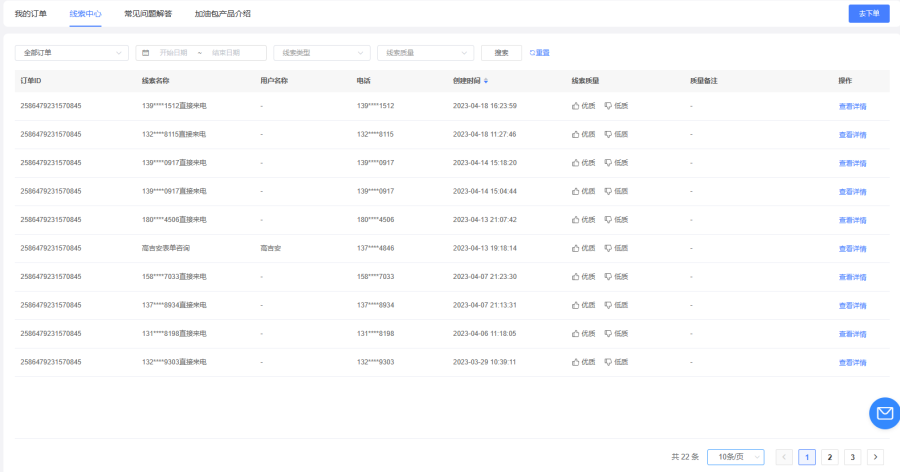This screenshot has width=900, height=472.
Task: Open 查看详情 for 139****1512 lead
Action: click(852, 106)
